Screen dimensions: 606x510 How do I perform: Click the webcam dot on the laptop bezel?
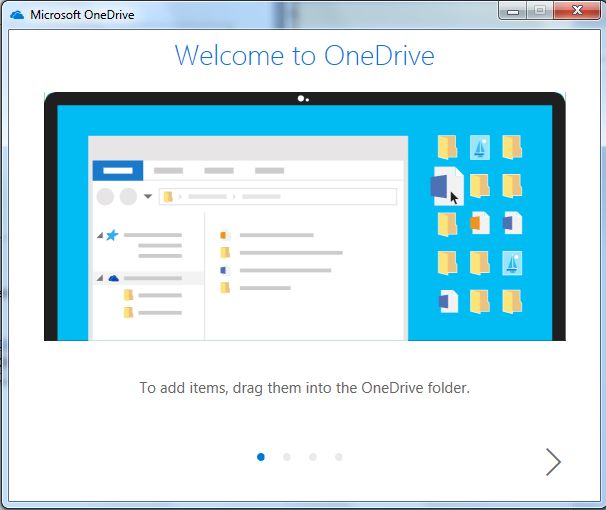(299, 99)
